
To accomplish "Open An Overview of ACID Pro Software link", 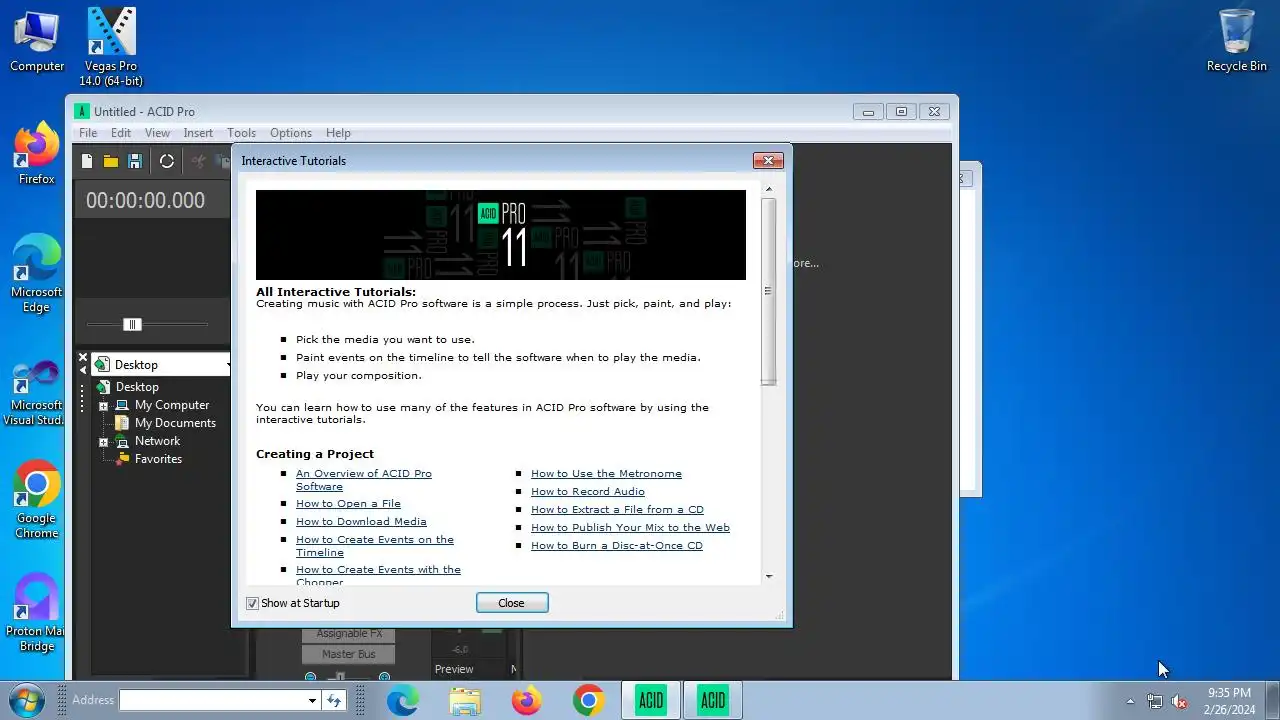I will pos(364,480).
